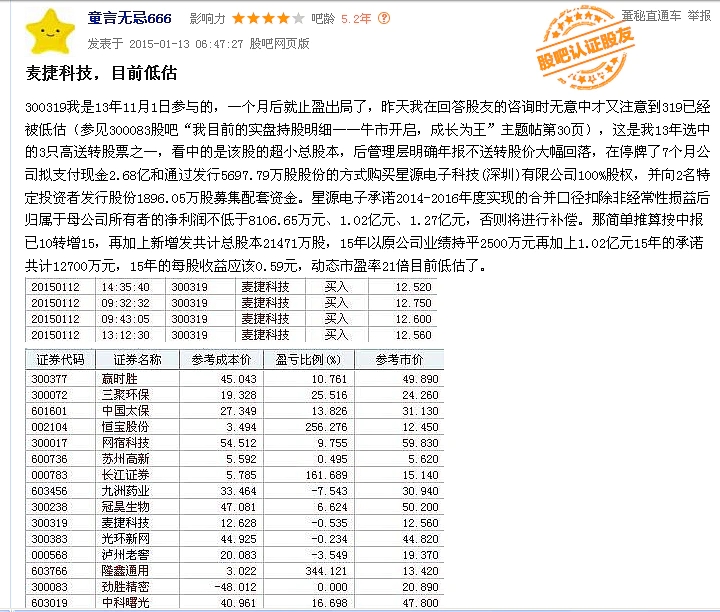Click the 影响力 star rating
This screenshot has width=720, height=612.
pos(268,18)
